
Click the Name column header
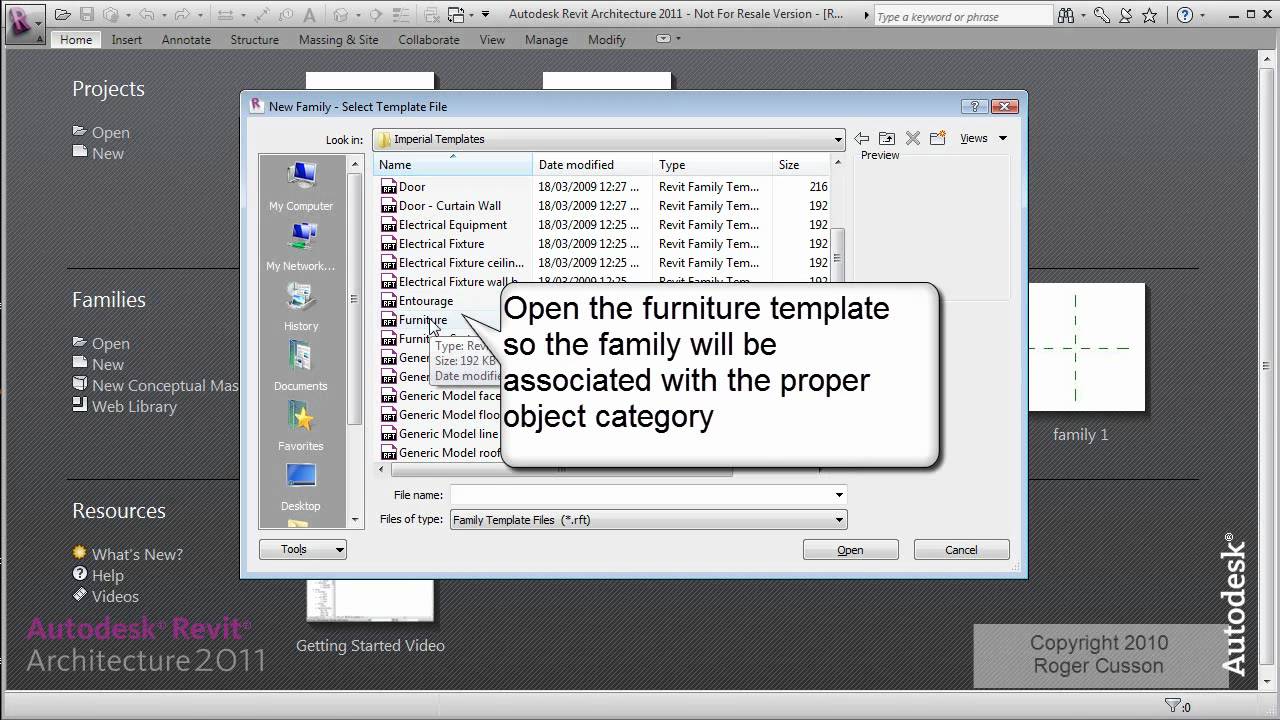[x=453, y=165]
